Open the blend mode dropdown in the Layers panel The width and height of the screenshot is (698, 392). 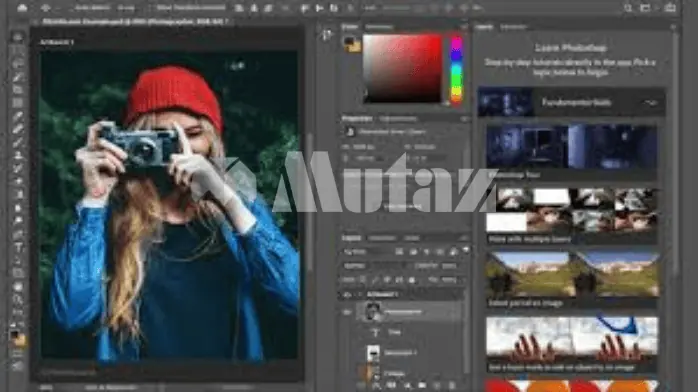point(373,266)
